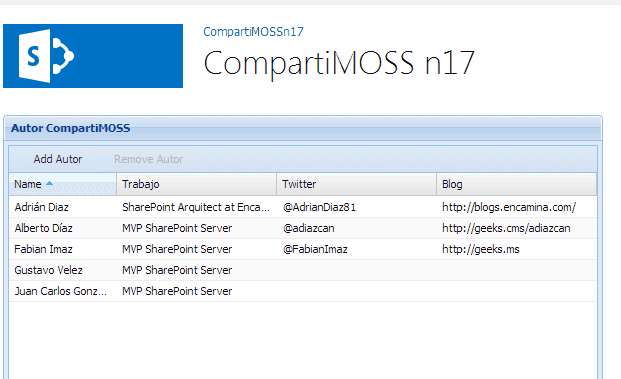This screenshot has width=621, height=379.
Task: Select the Alberto Díaz row
Action: (x=303, y=228)
